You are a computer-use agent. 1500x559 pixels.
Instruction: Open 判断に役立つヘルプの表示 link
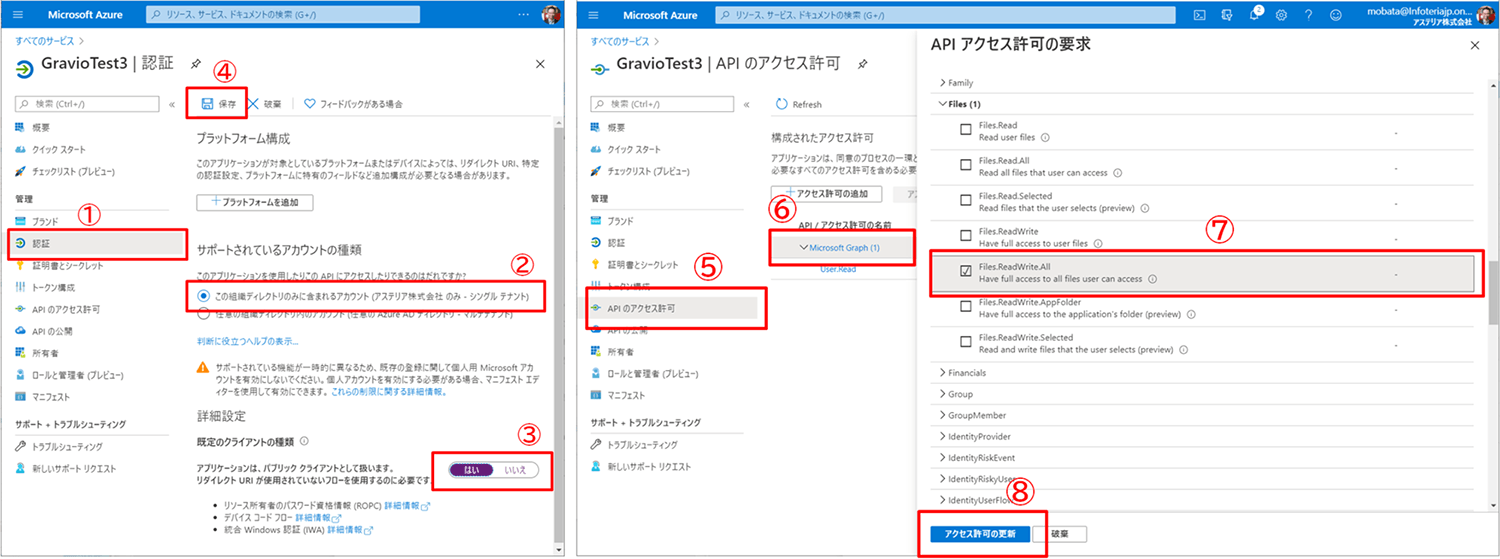pyautogui.click(x=248, y=341)
